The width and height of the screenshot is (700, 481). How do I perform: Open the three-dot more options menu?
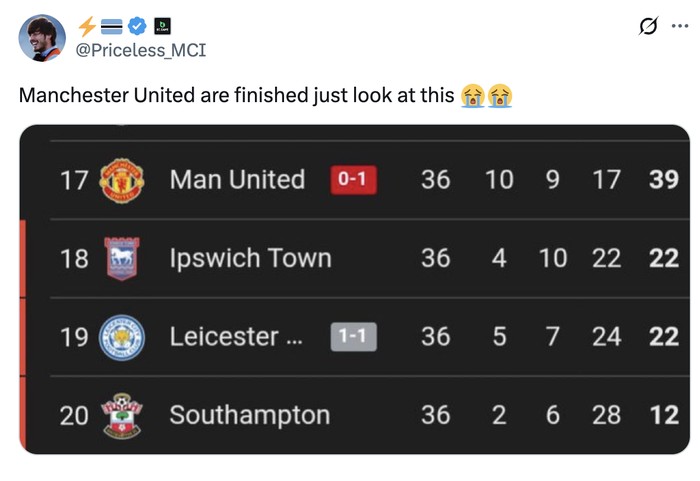[x=680, y=27]
